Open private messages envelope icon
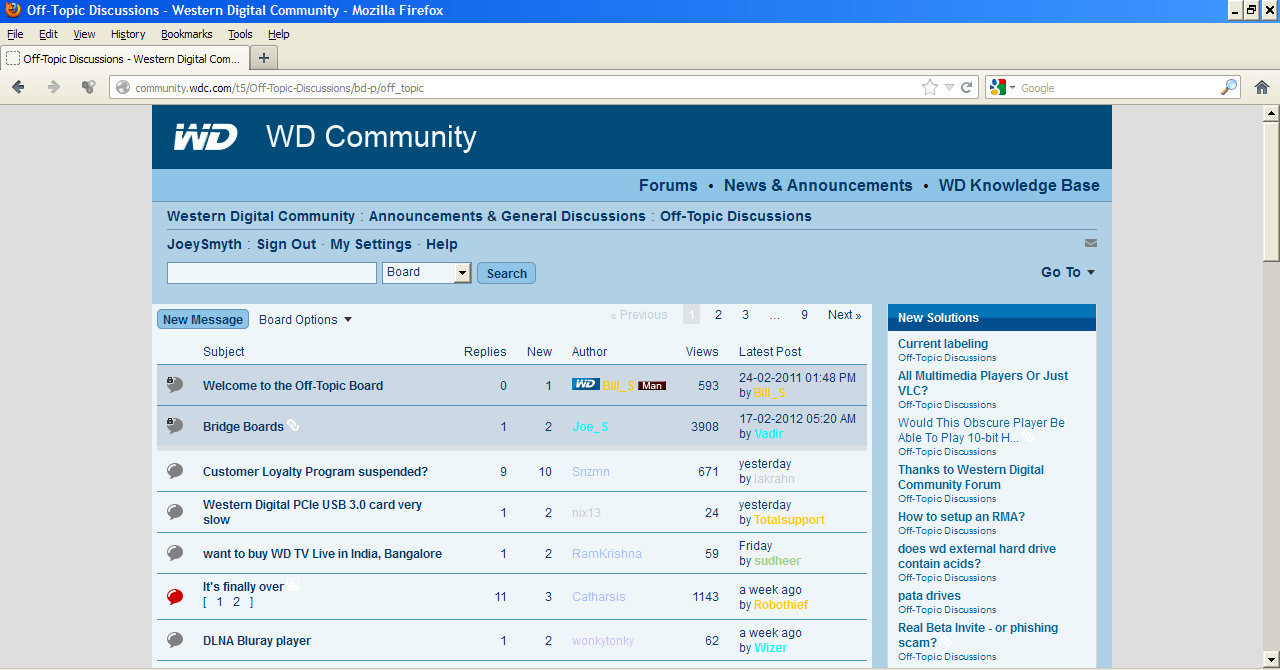Image resolution: width=1280 pixels, height=670 pixels. tap(1090, 243)
